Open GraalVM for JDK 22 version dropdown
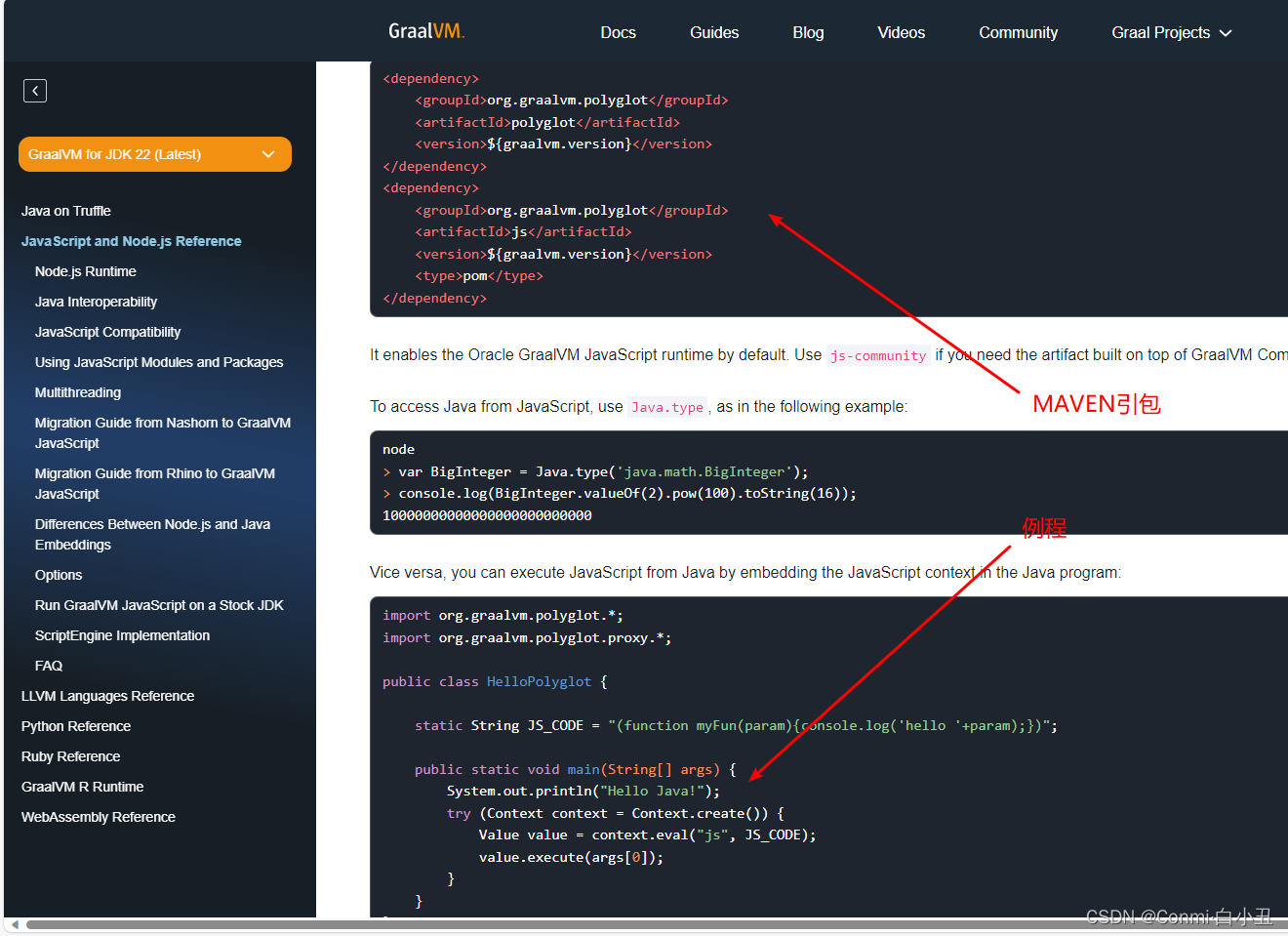The image size is (1288, 936). point(155,154)
